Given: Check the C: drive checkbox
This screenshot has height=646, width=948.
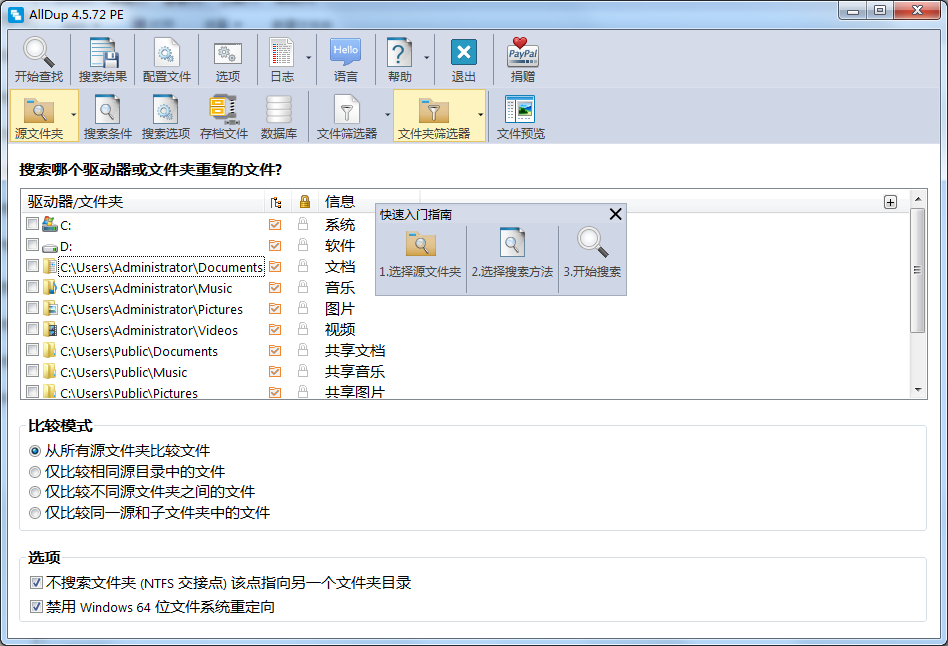Looking at the screenshot, I should [33, 224].
